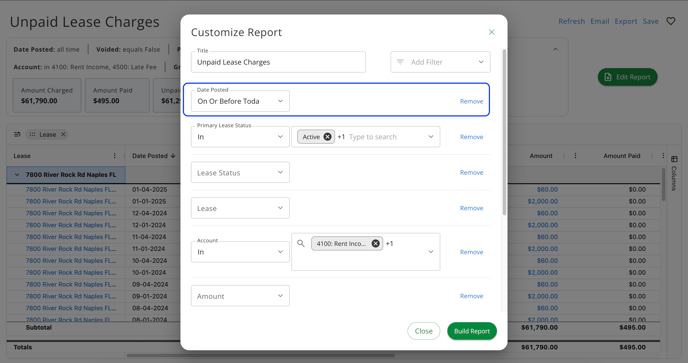Viewport: 688px width, 363px height.
Task: Open lease link dated 12-01-2024
Action: pyautogui.click(x=71, y=225)
